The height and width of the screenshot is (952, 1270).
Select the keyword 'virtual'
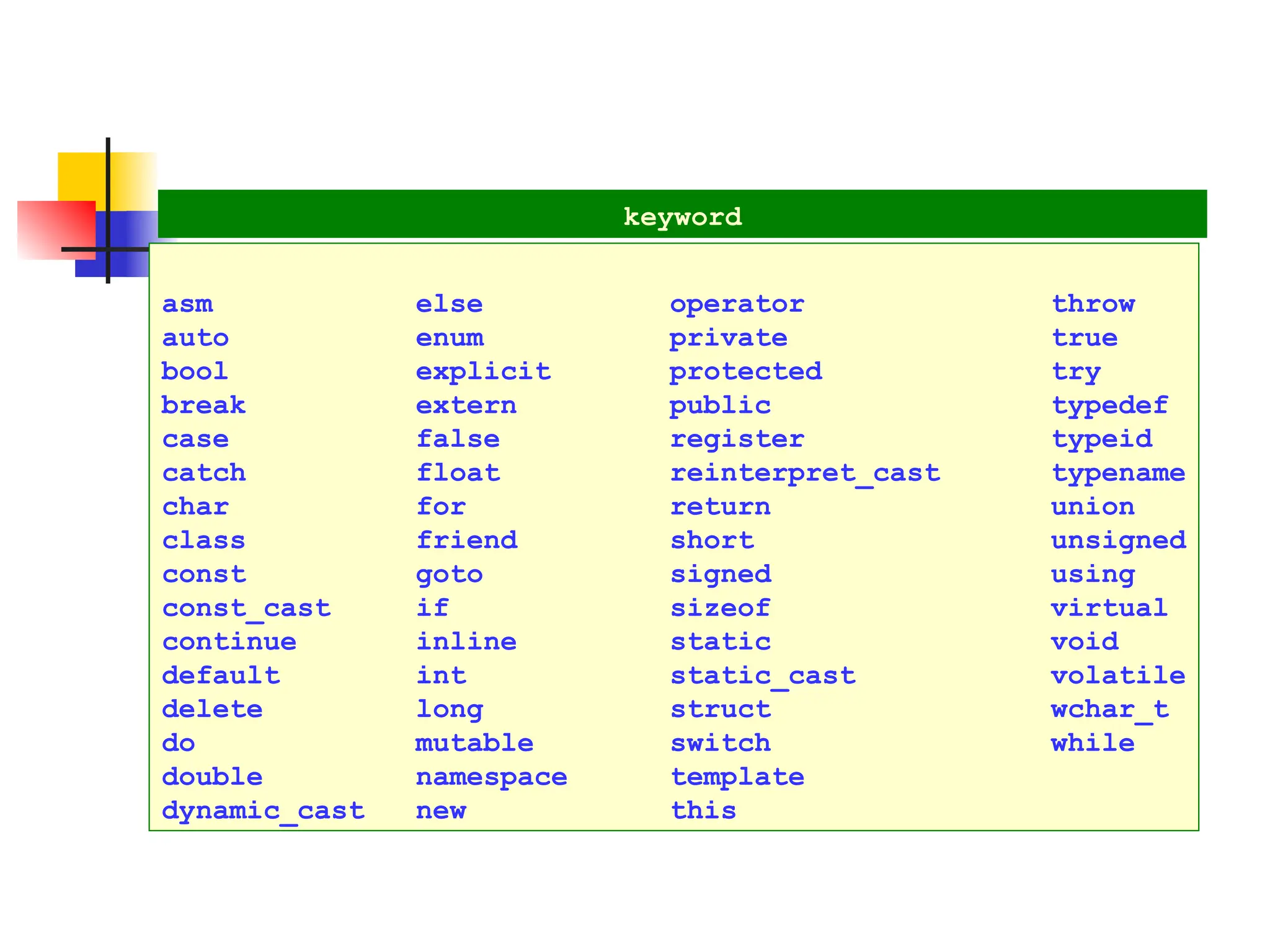tap(1110, 608)
